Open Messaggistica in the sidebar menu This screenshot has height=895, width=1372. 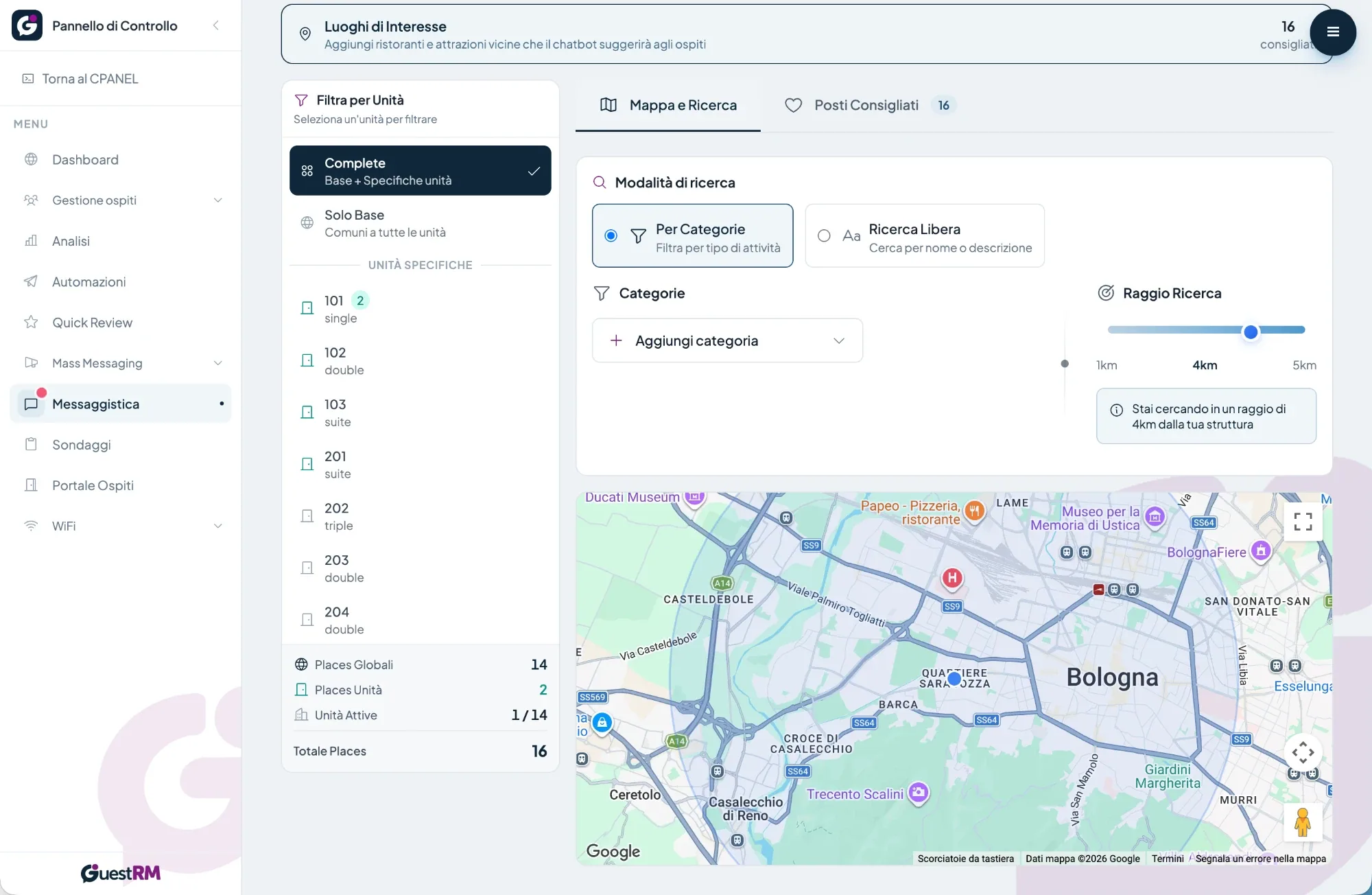[121, 404]
